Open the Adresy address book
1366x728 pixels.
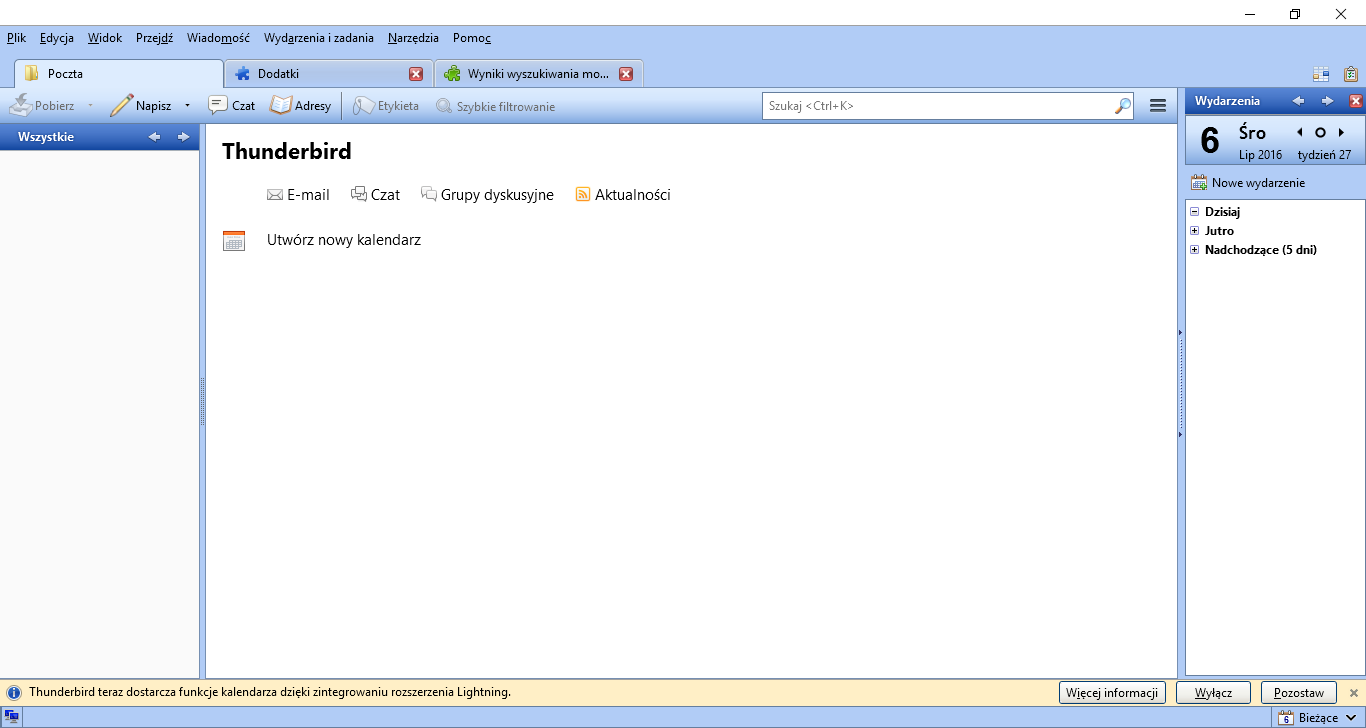pos(301,105)
